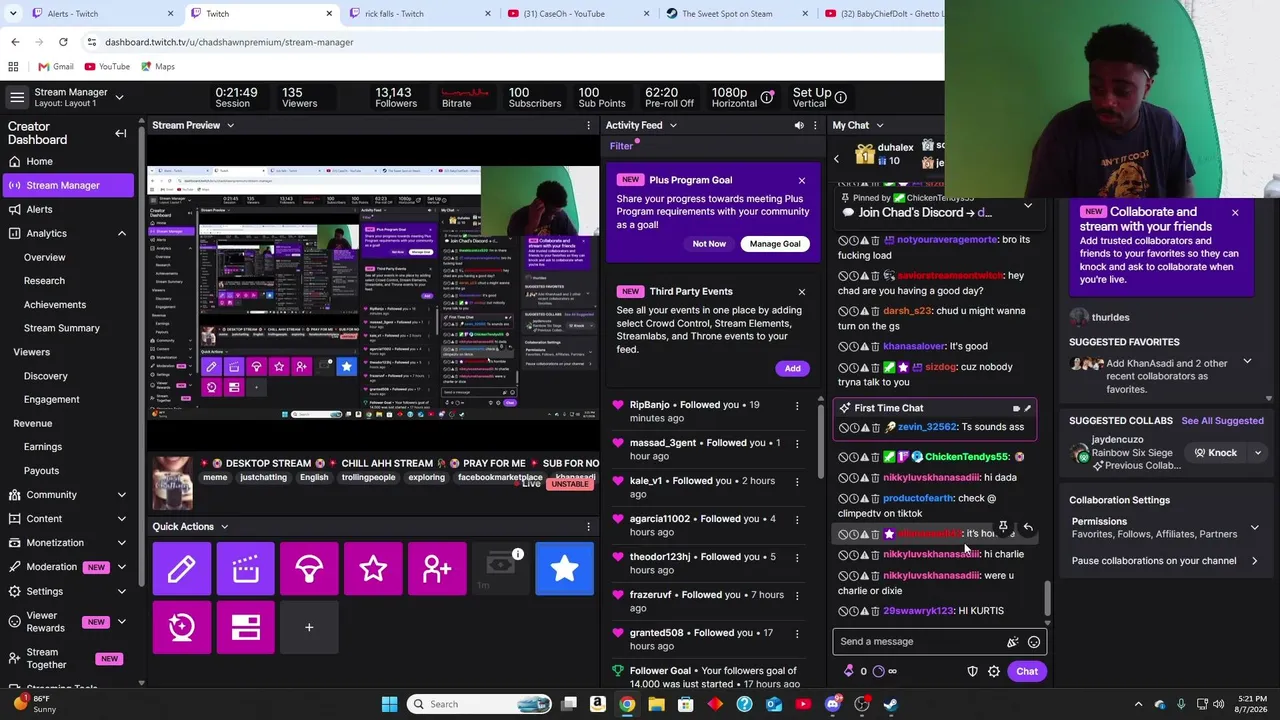Click Add for Third Party Events
Viewport: 1280px width, 720px height.
pos(792,369)
